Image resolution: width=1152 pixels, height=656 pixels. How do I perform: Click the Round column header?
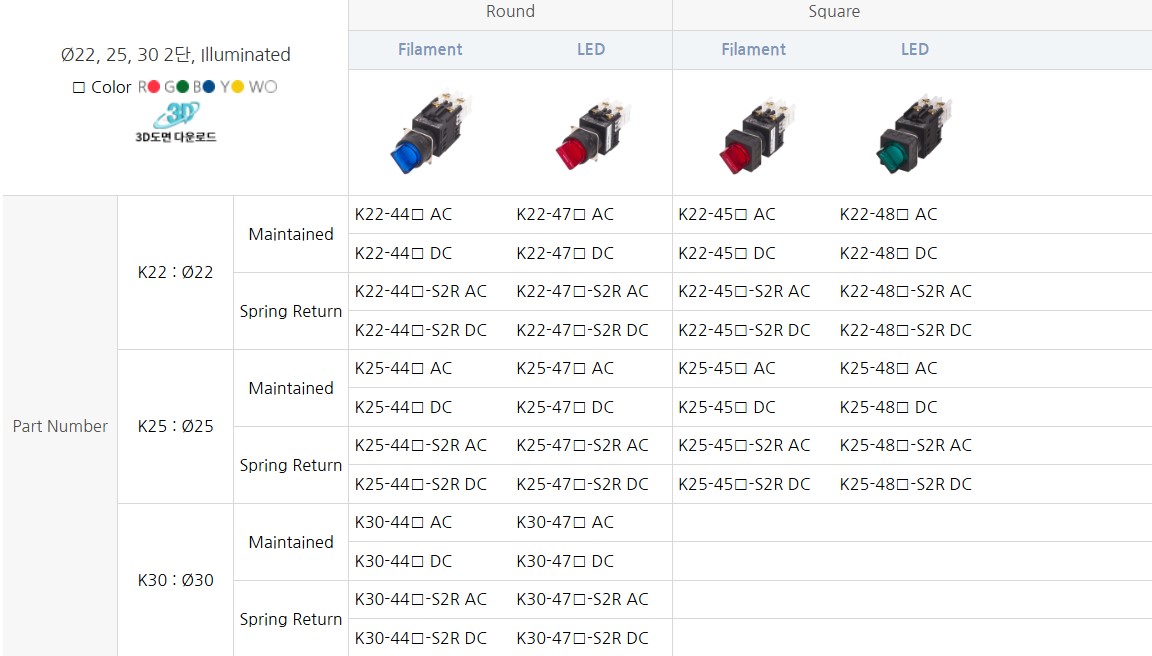(510, 12)
